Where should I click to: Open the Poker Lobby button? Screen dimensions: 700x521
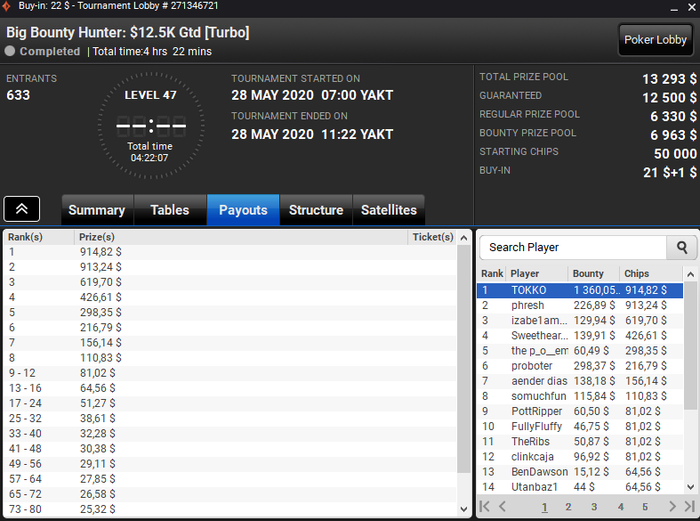(655, 40)
